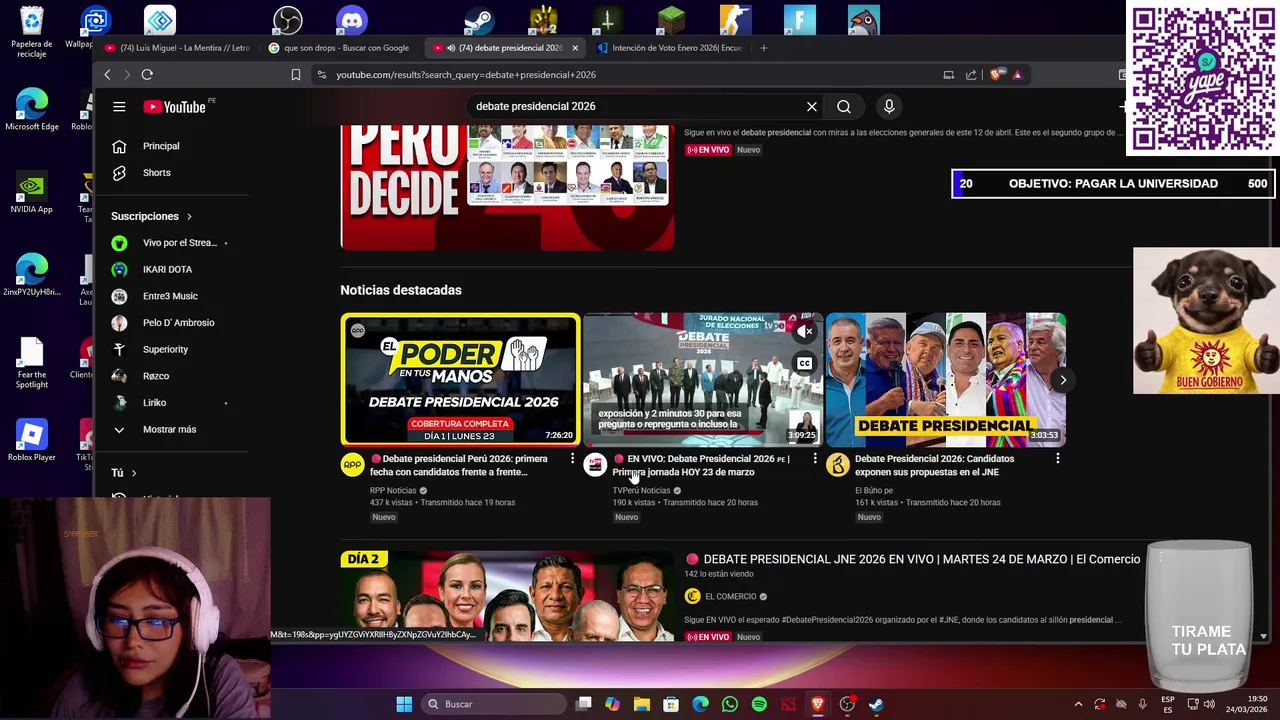Start voice search with the microphone

(889, 107)
